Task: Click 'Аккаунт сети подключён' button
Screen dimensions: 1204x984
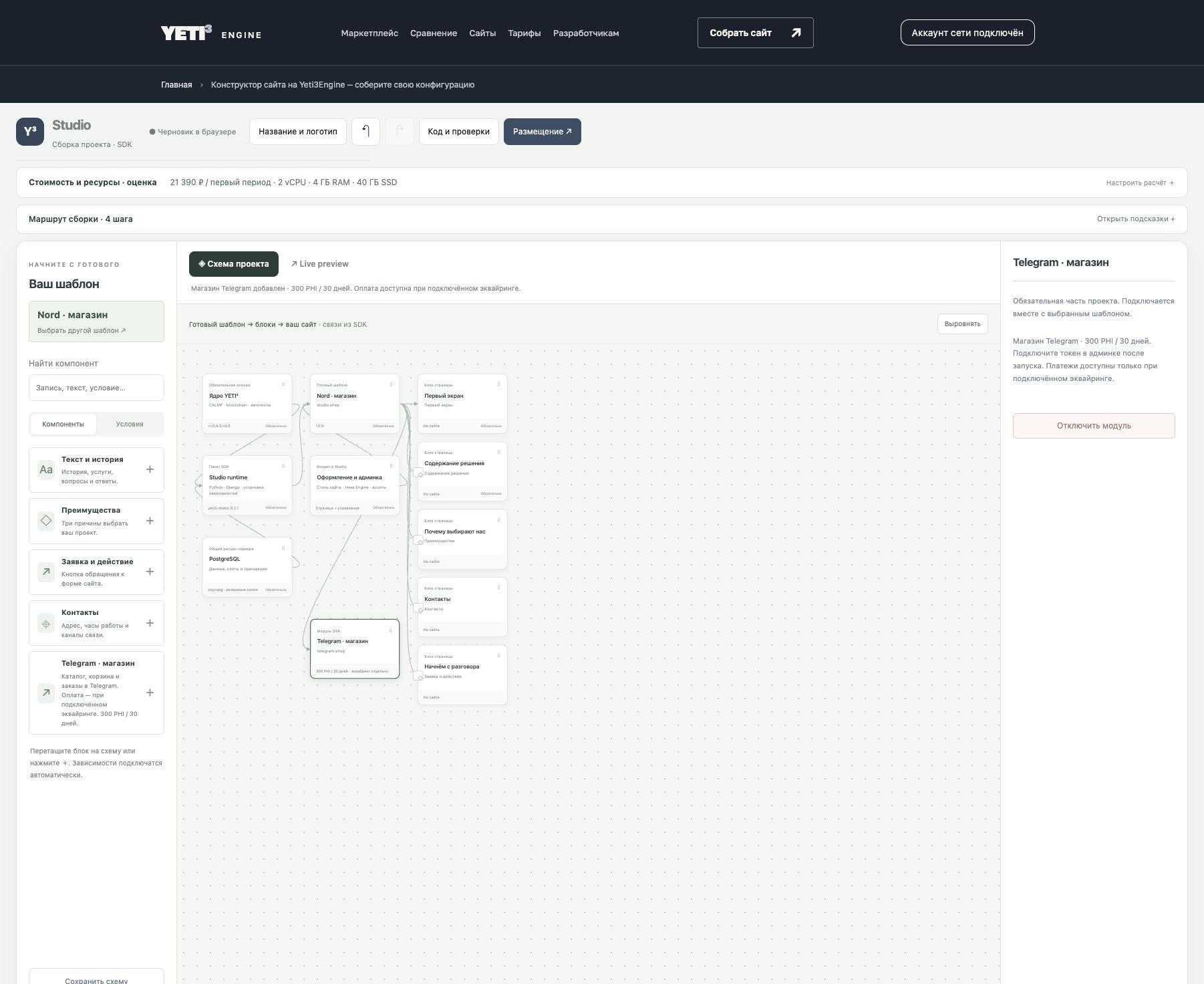Action: (x=967, y=33)
